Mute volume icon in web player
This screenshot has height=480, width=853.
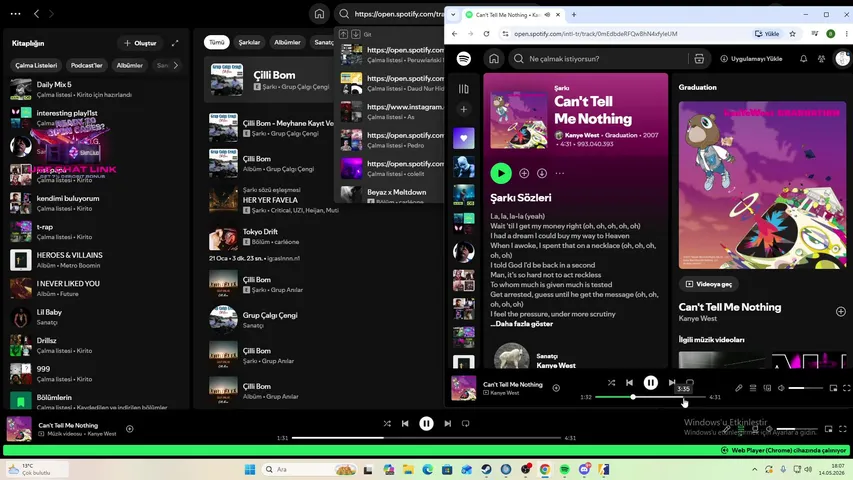click(x=781, y=388)
